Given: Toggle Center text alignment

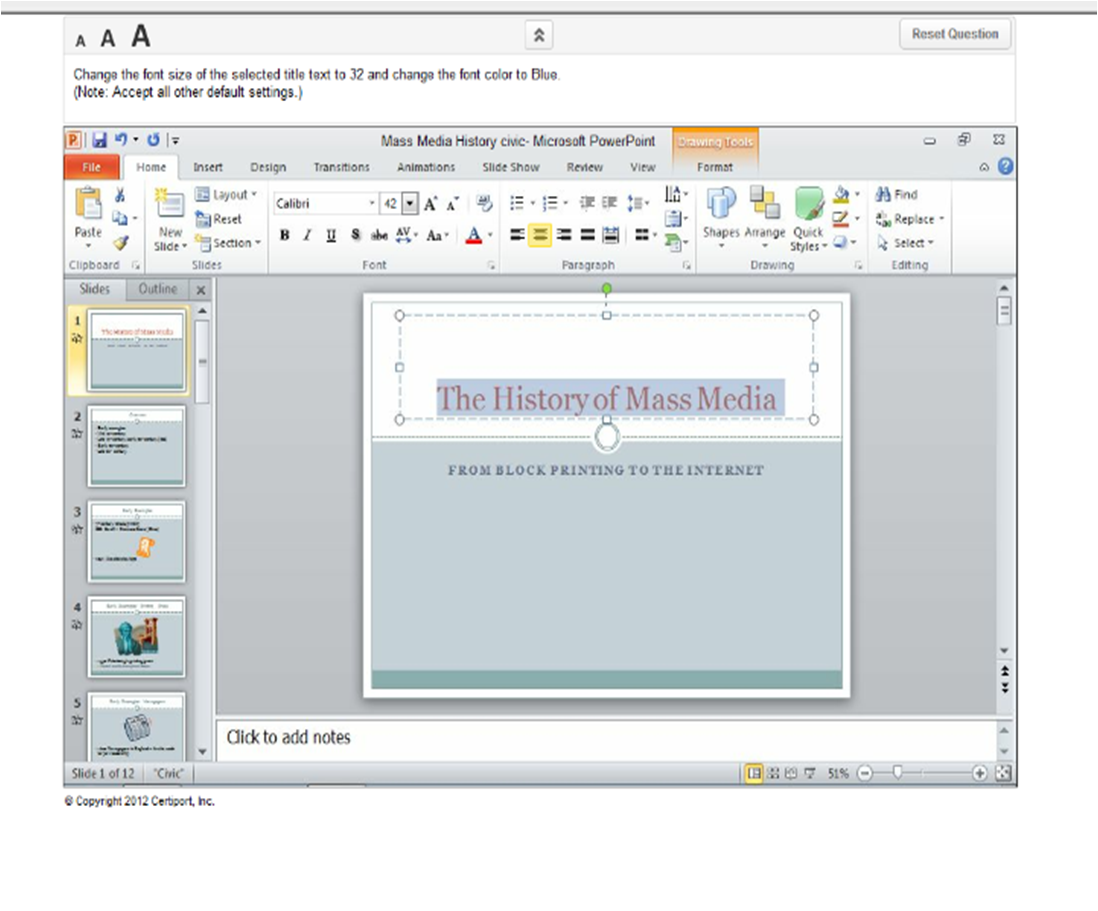Looking at the screenshot, I should 540,235.
